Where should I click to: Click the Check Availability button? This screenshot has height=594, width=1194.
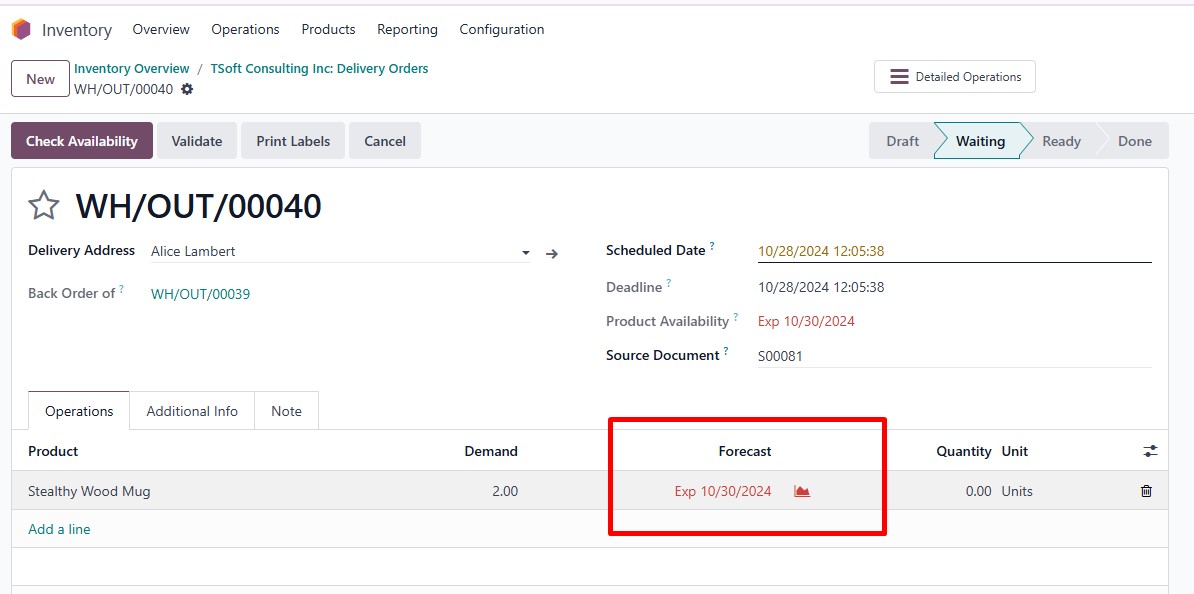click(x=81, y=141)
